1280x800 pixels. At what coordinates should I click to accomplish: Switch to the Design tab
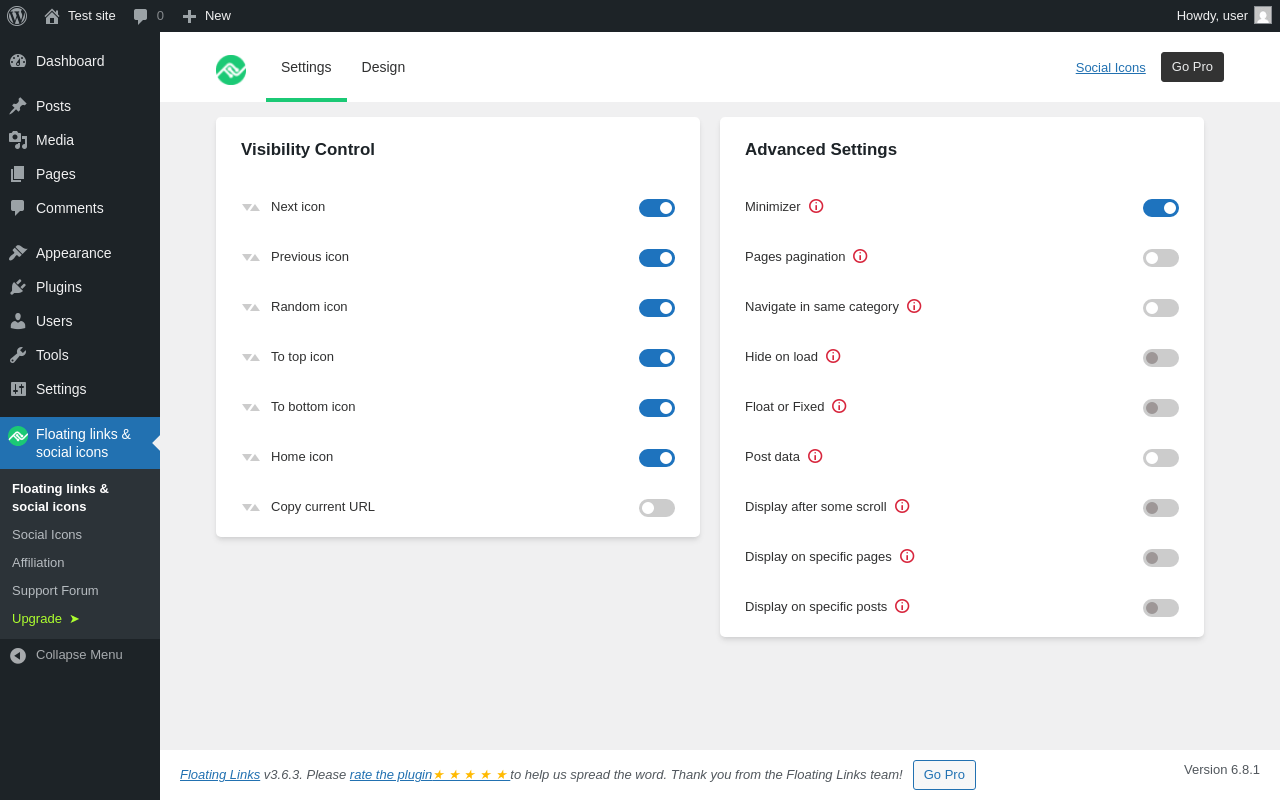tap(383, 67)
